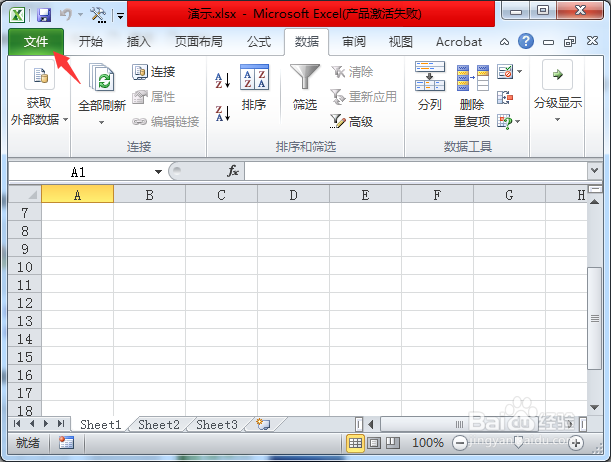This screenshot has height=462, width=611.
Task: Click 编辑链接 (Edit Links) button
Action: [x=166, y=122]
